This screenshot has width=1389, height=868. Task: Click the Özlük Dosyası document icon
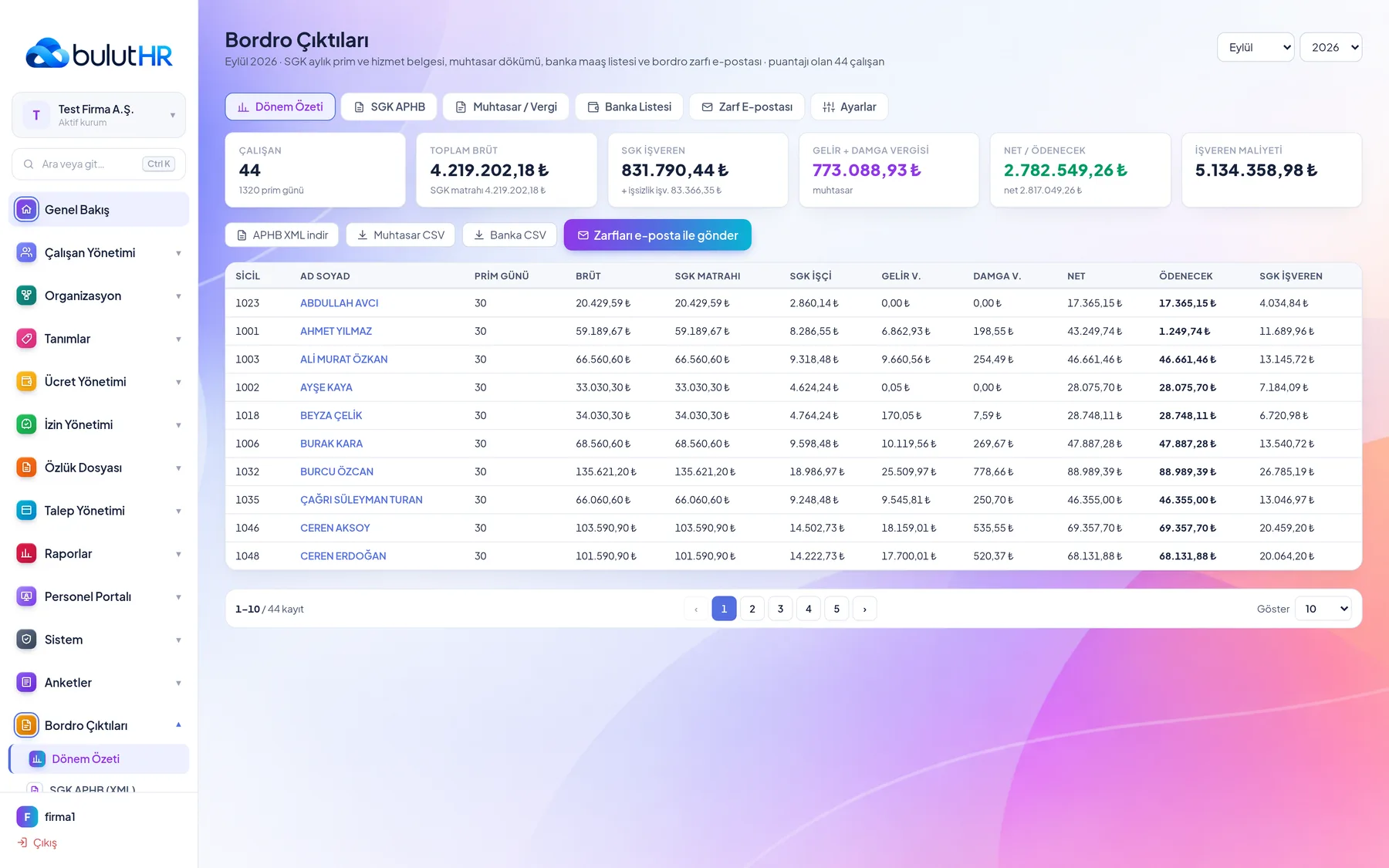tap(26, 468)
